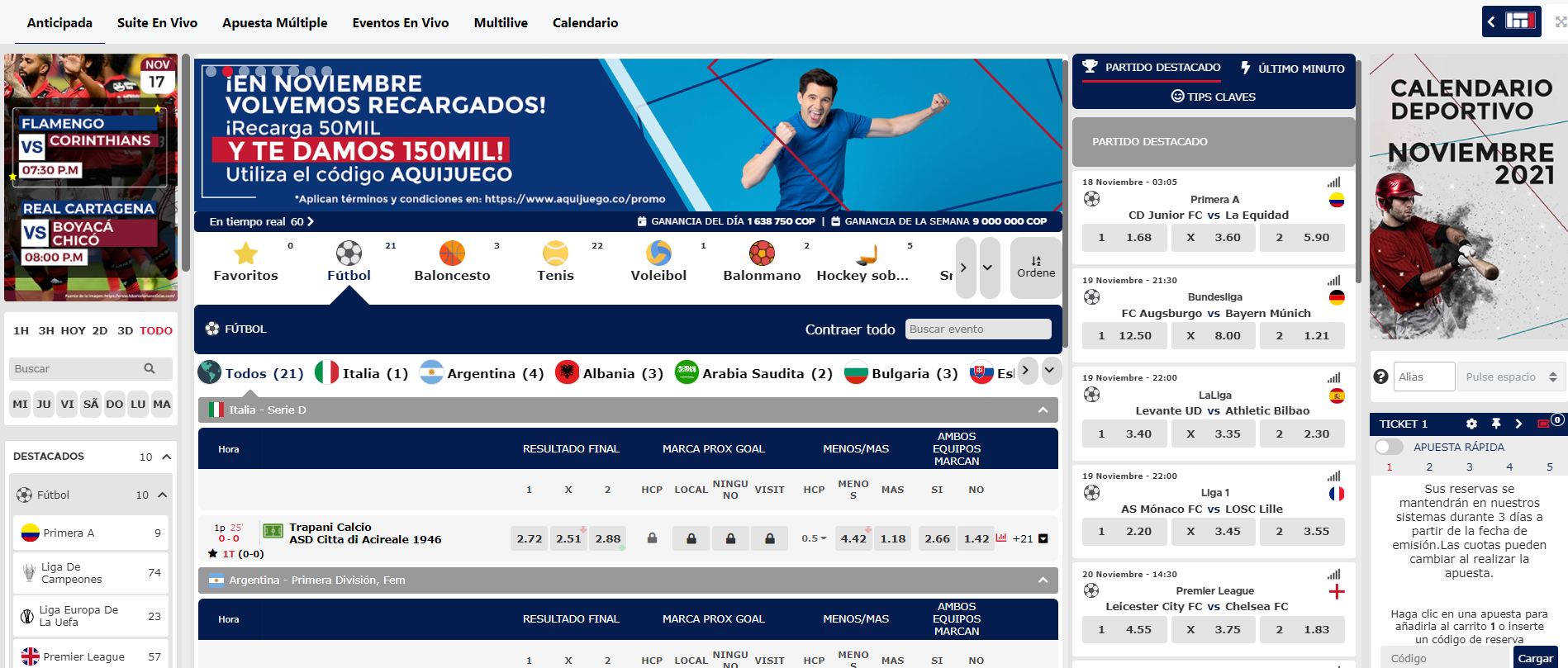Click the search magnifier in Buscar
The image size is (1568, 668).
150,368
